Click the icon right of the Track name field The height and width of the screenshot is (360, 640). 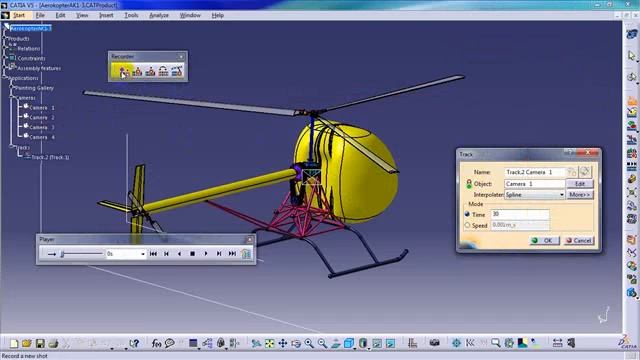(572, 172)
